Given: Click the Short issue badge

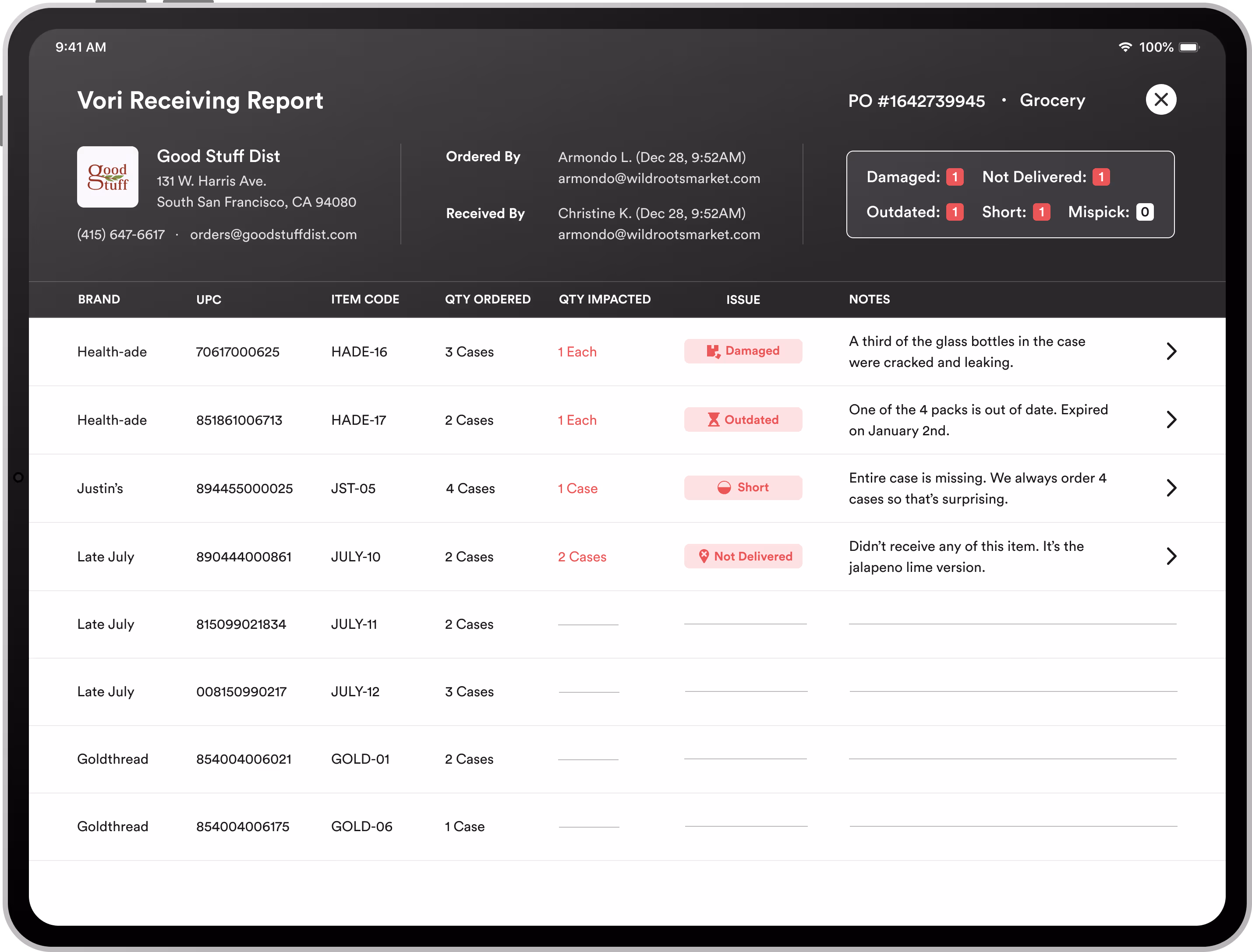Looking at the screenshot, I should tap(743, 487).
